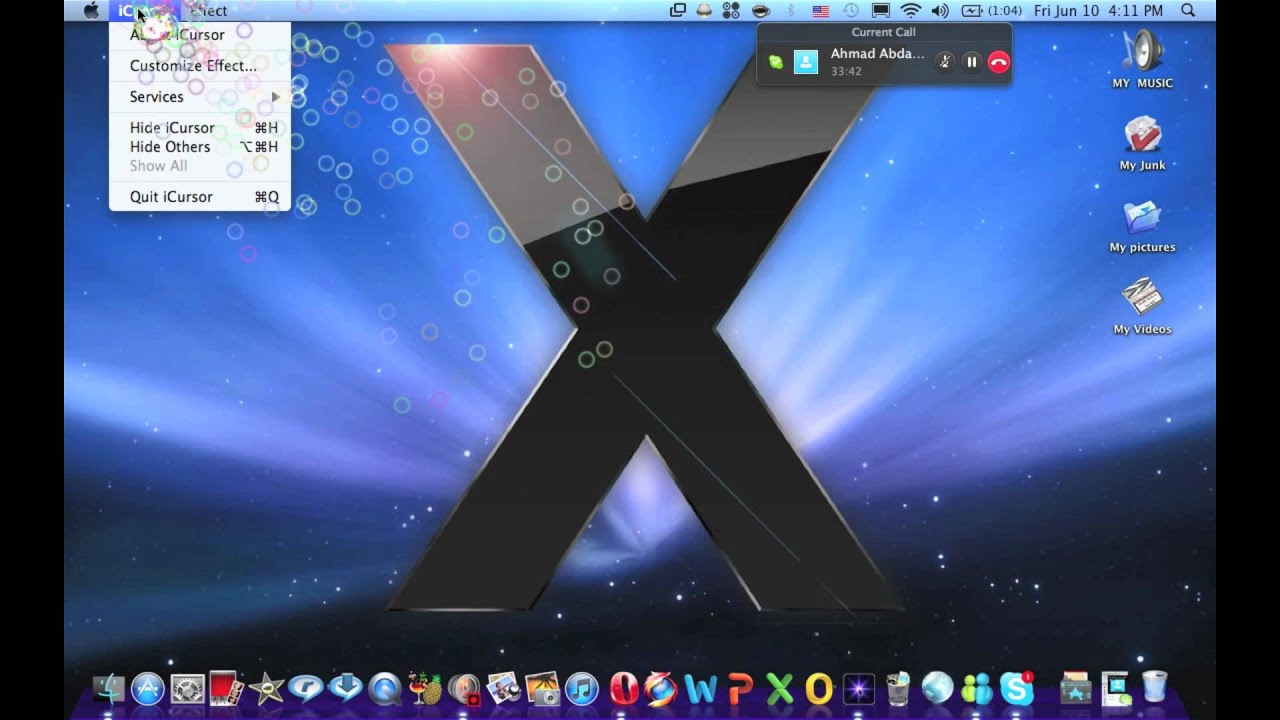The width and height of the screenshot is (1280, 720).
Task: Hang up call with red button
Action: pyautogui.click(x=998, y=62)
